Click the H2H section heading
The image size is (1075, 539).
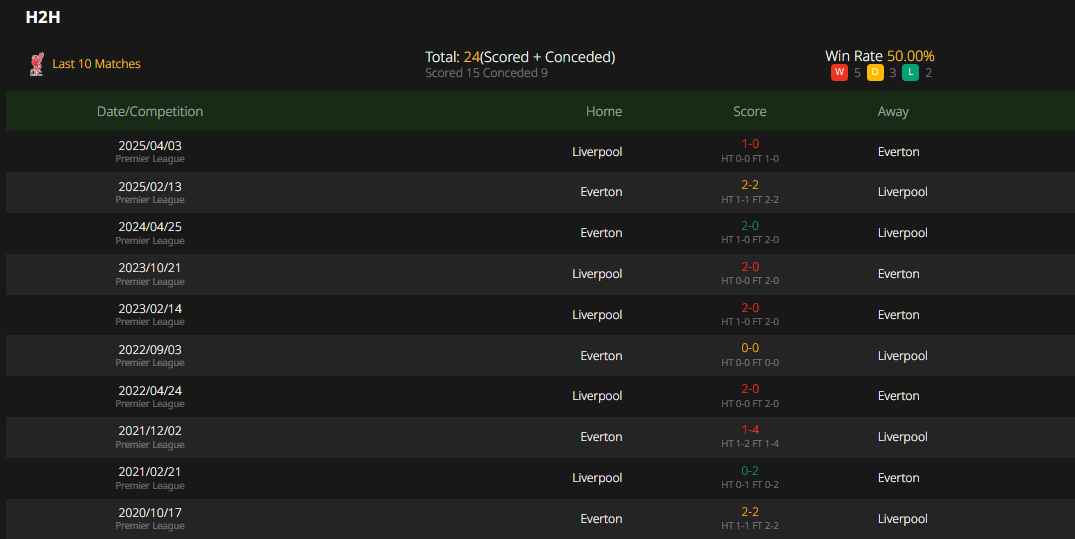click(43, 17)
